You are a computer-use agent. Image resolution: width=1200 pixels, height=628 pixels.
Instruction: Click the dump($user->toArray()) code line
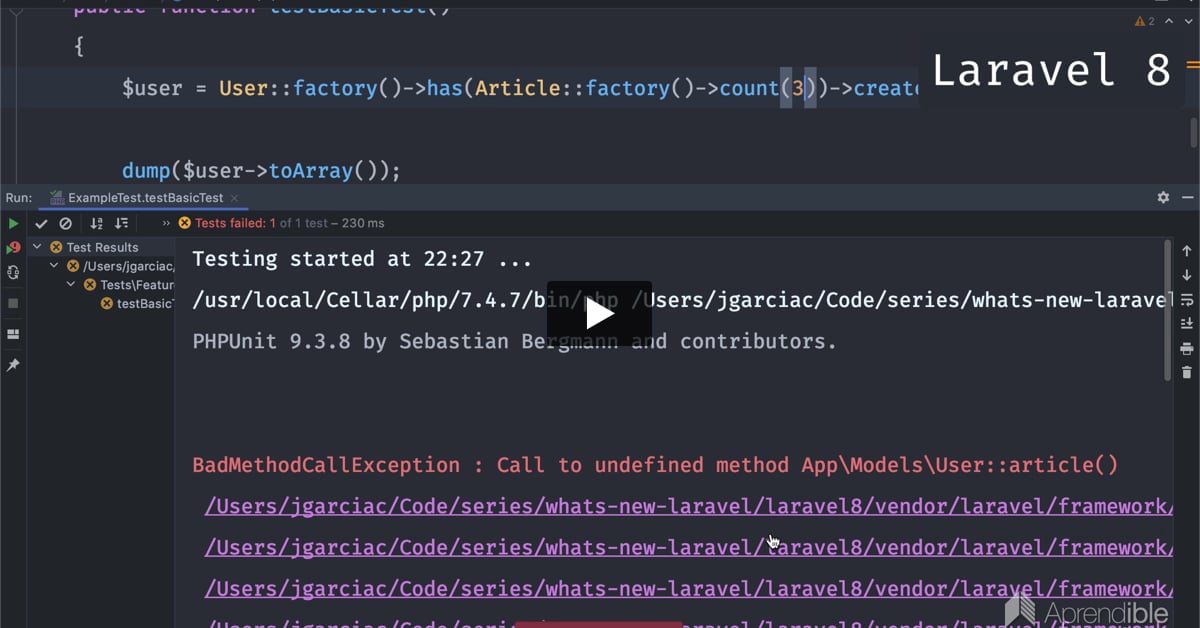(x=261, y=171)
